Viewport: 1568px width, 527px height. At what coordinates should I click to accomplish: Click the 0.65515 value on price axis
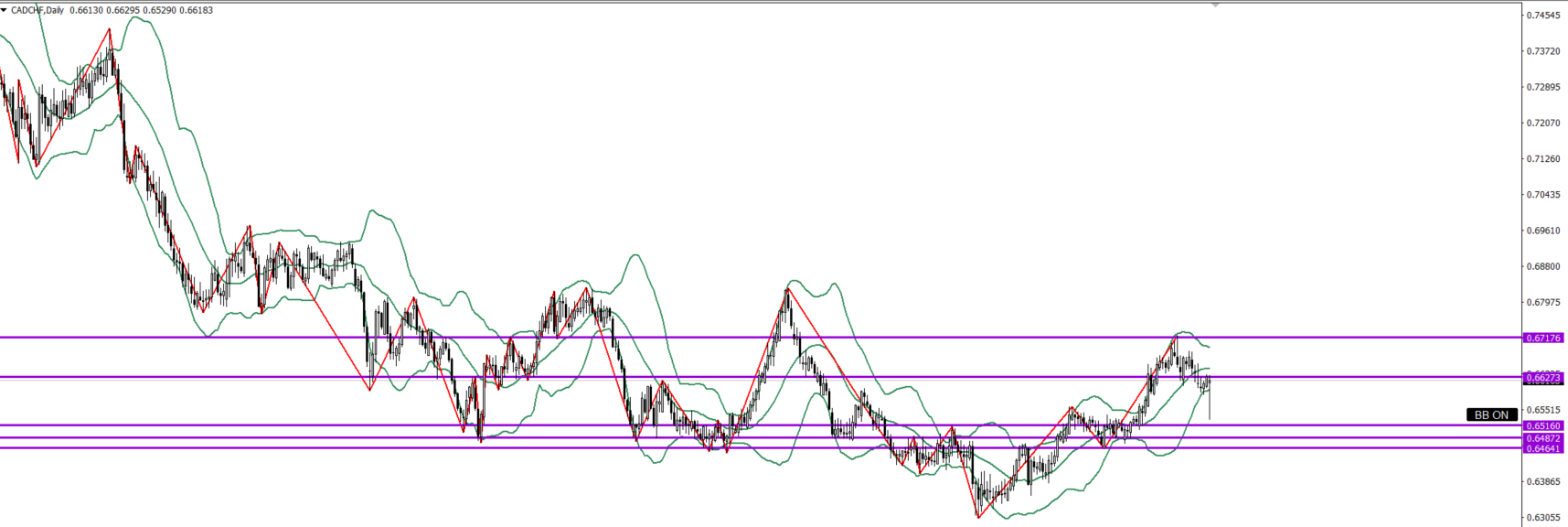(x=1543, y=410)
